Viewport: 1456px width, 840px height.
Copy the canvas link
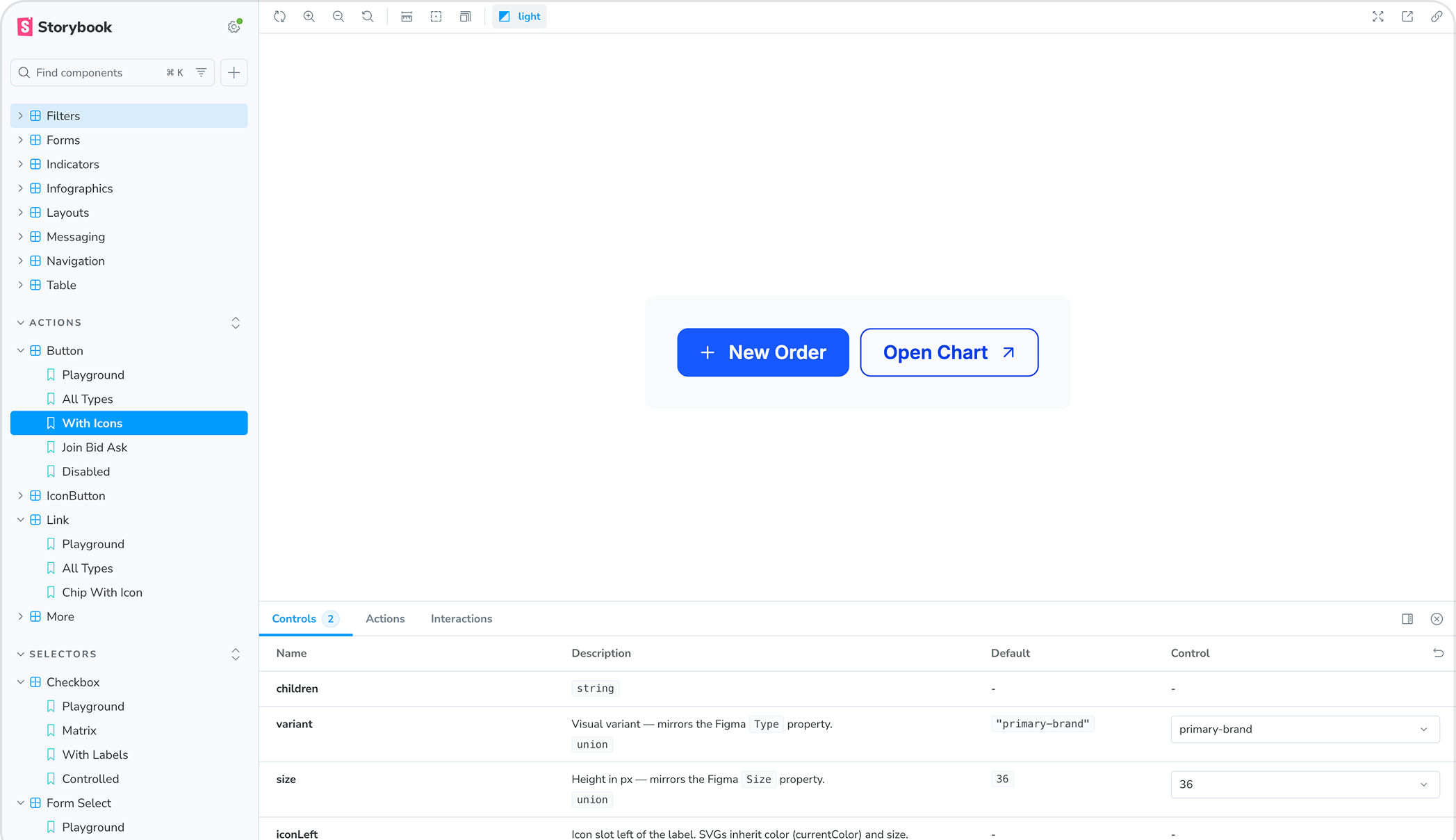[x=1437, y=17]
